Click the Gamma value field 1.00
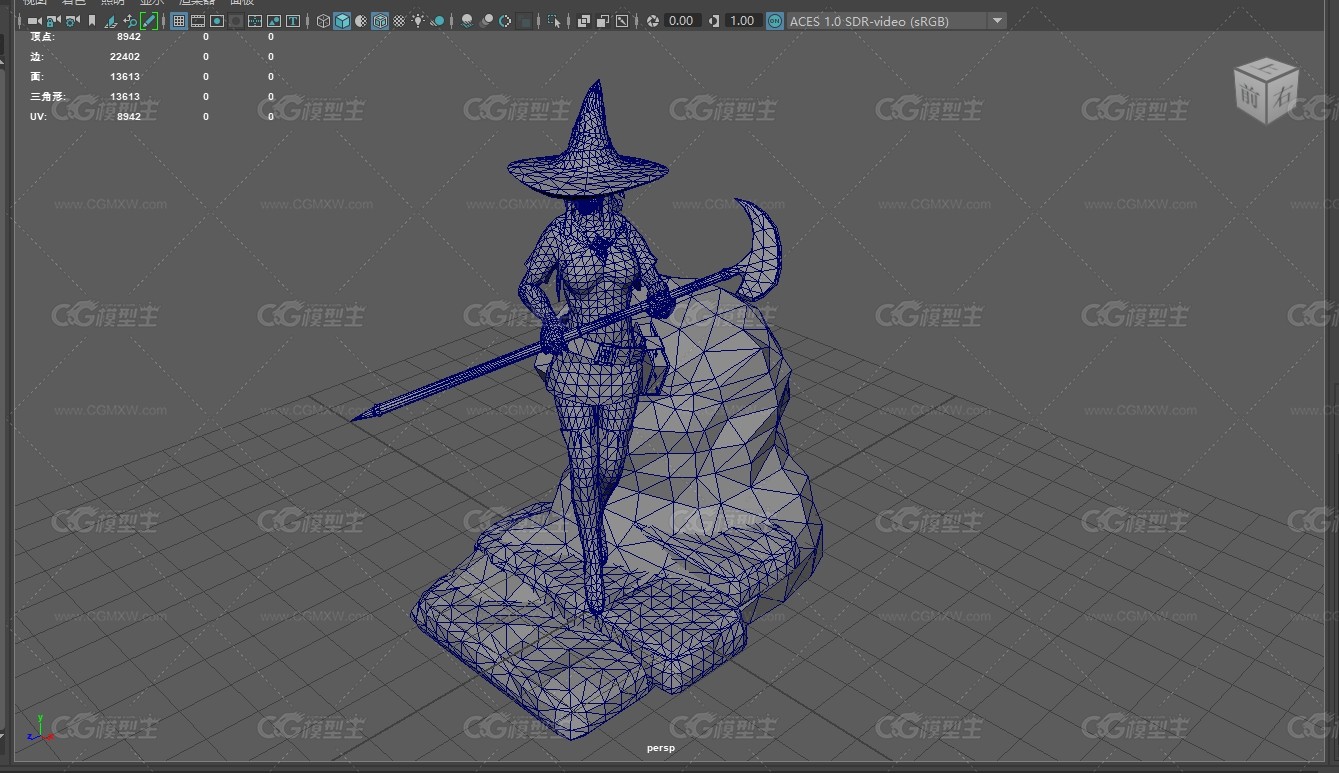Image resolution: width=1339 pixels, height=773 pixels. pos(742,20)
